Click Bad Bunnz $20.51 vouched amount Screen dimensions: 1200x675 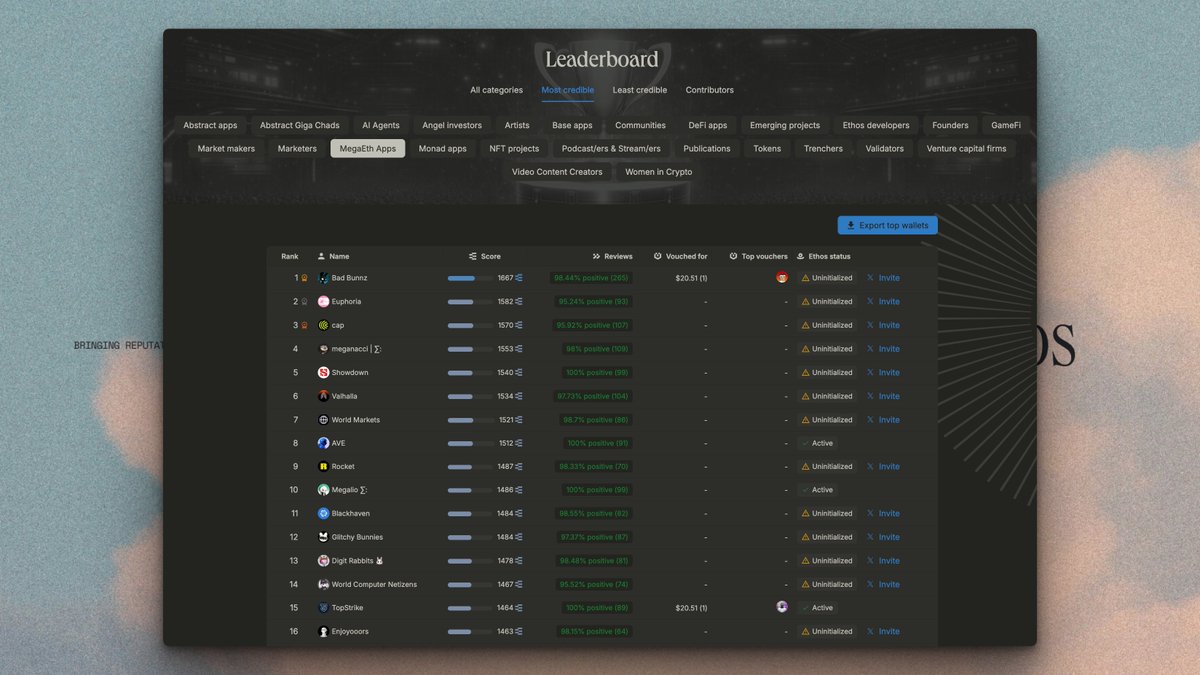(x=691, y=278)
